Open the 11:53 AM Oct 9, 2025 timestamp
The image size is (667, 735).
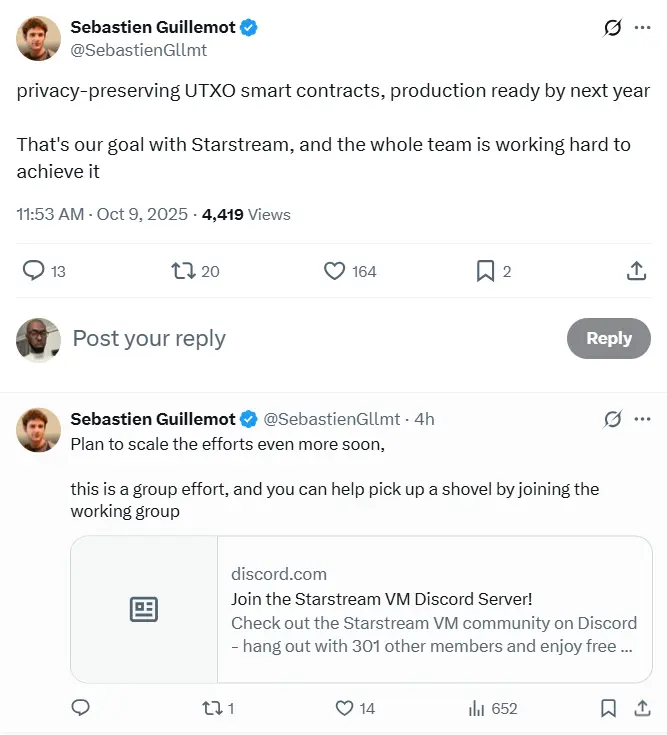tap(102, 214)
